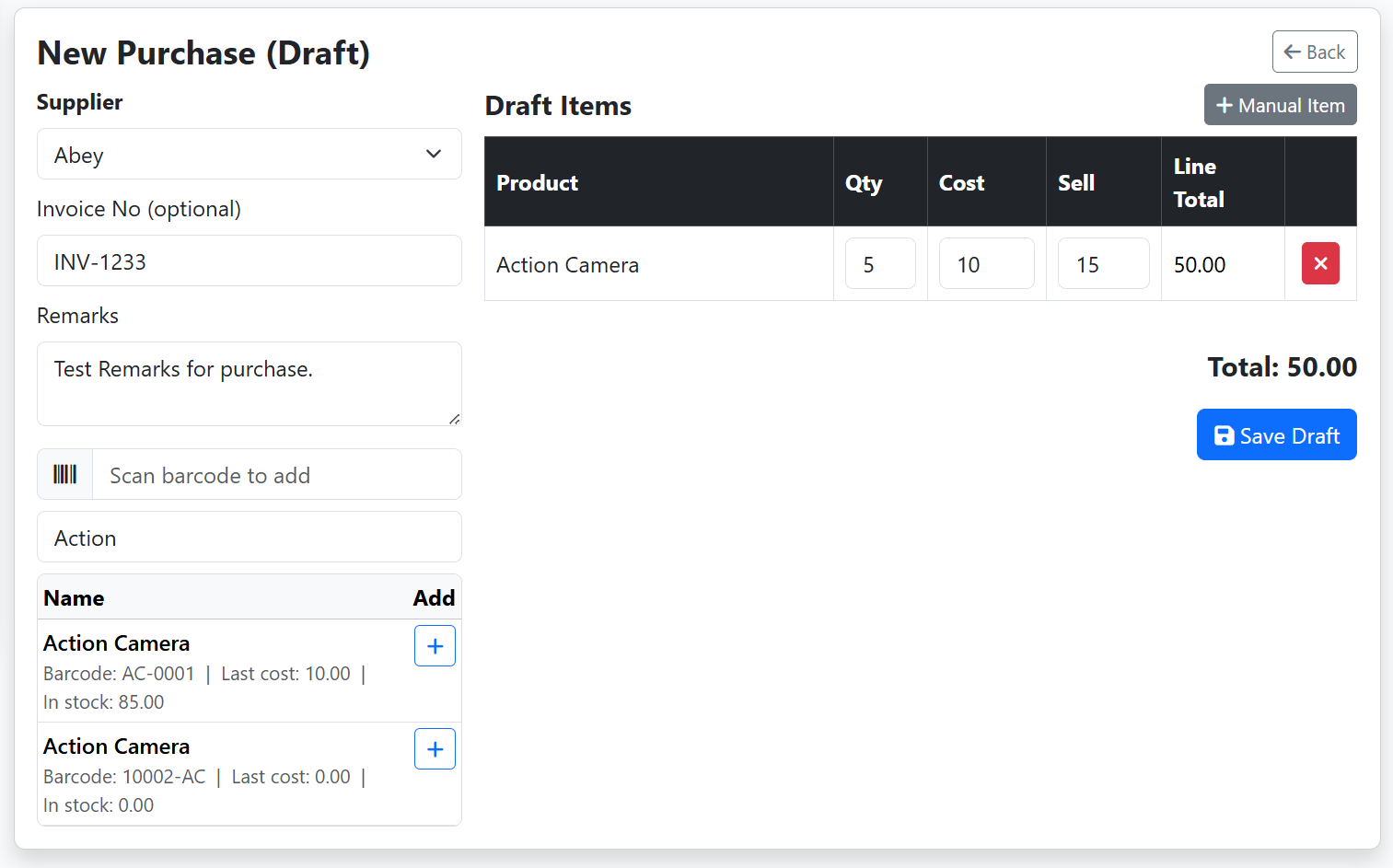Click the plus icon for Action Camera AC-0001

[x=434, y=645]
